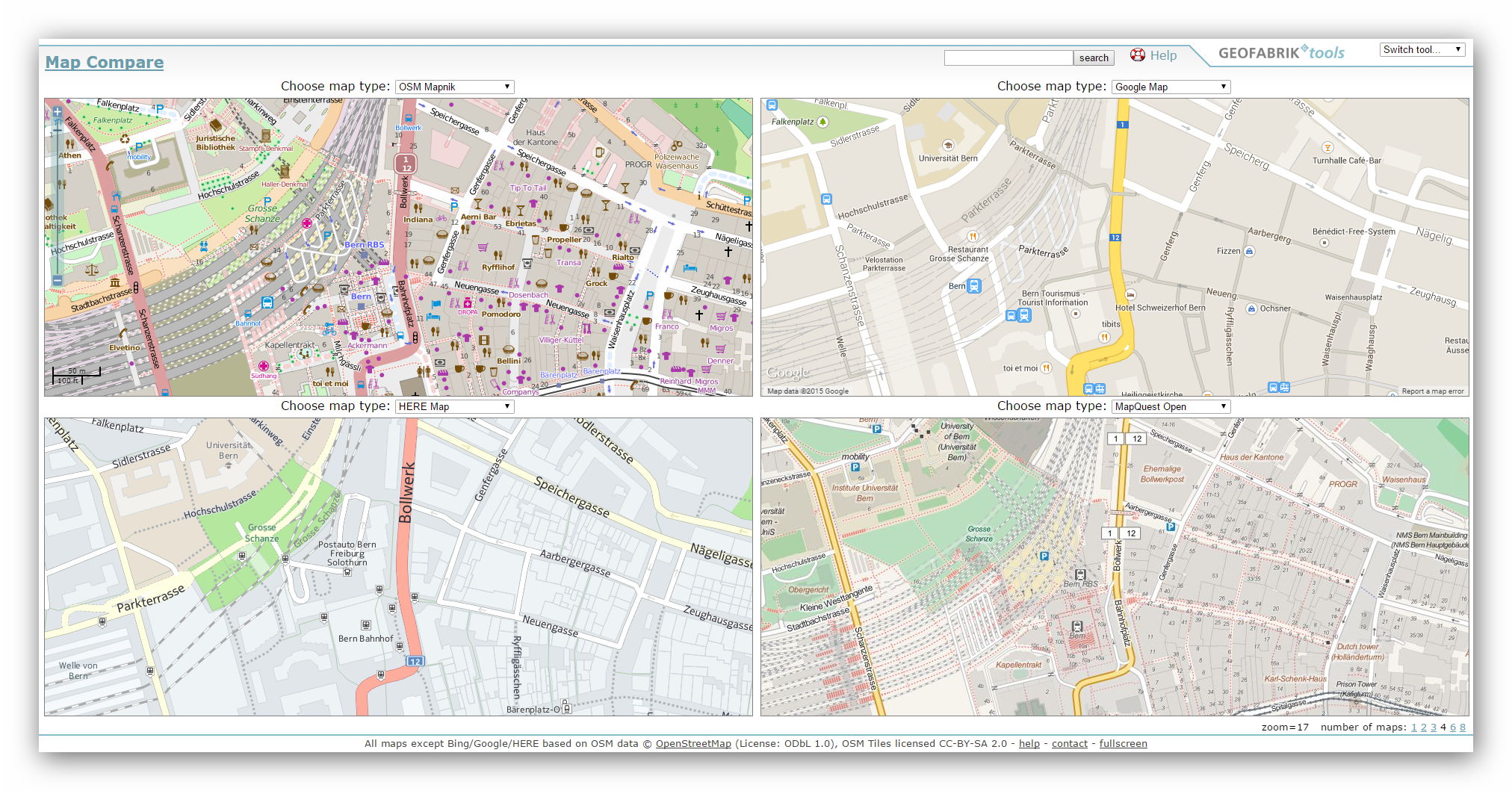The image size is (1512, 791).
Task: Click the mobility parking icon on OSM map
Action: [x=139, y=147]
